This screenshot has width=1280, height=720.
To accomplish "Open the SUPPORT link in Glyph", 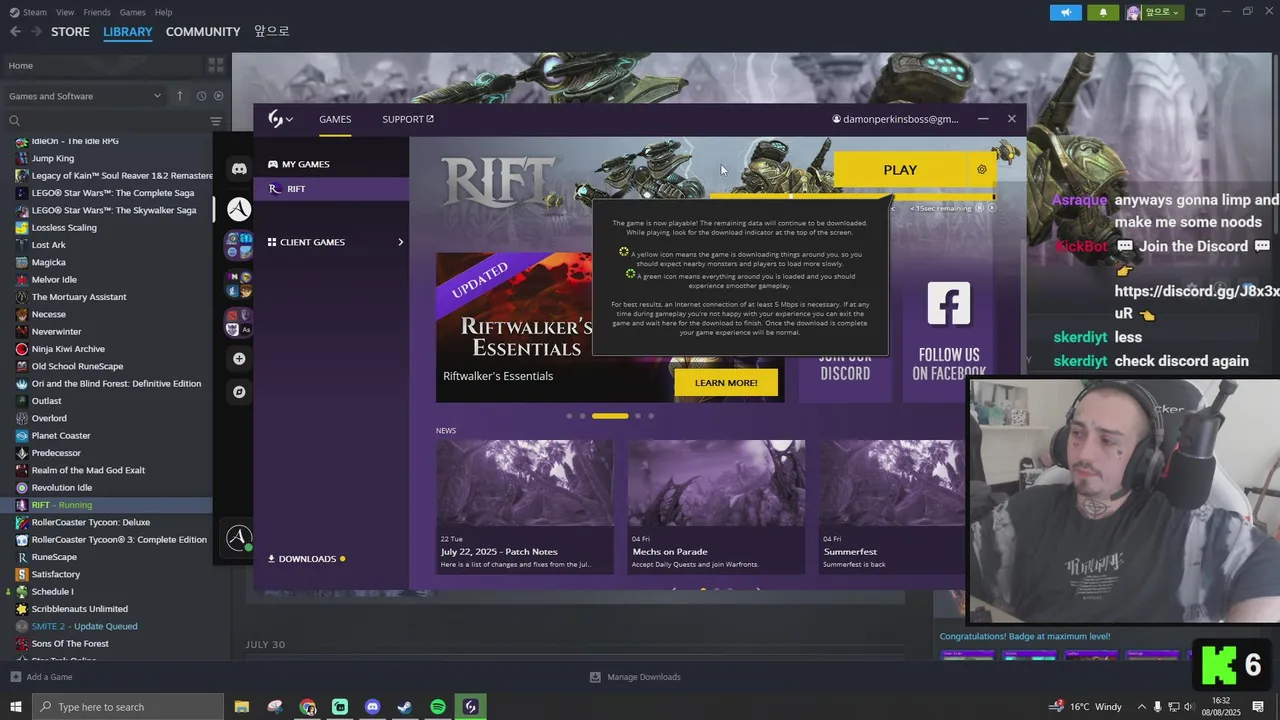I will (408, 119).
